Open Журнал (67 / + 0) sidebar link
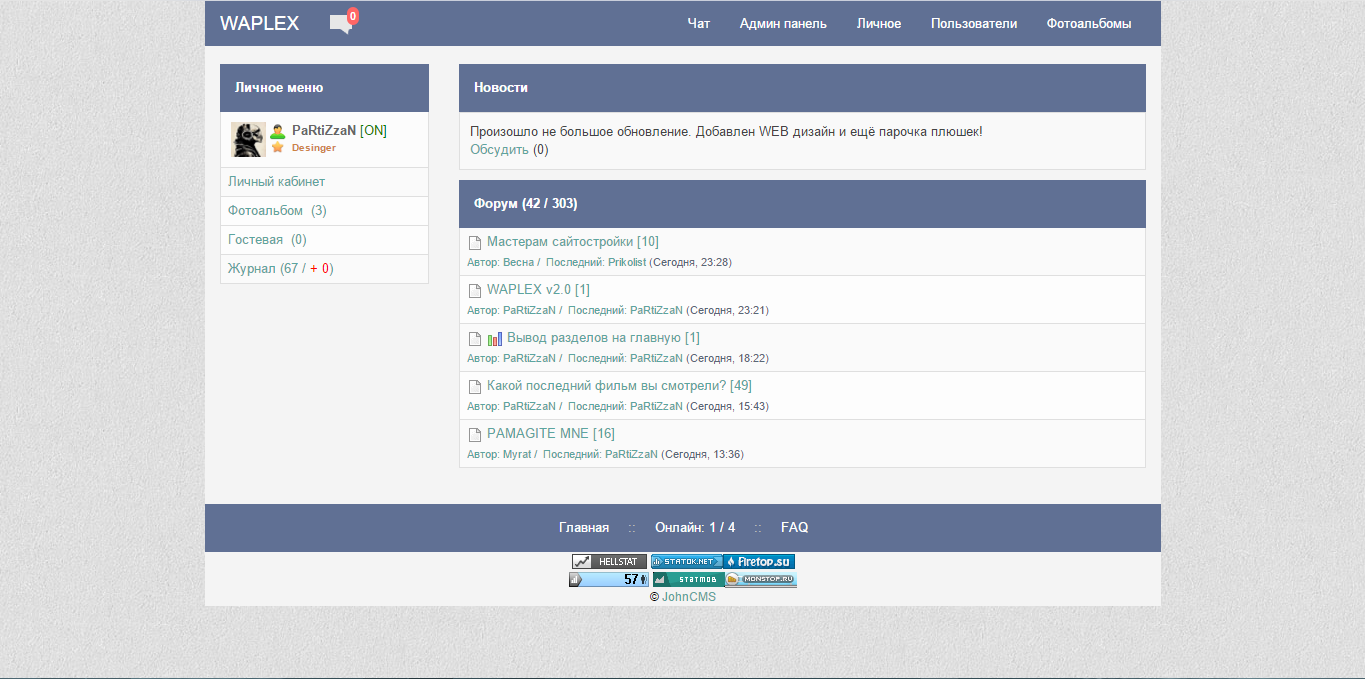Screen dimensions: 1365x679 [x=280, y=269]
